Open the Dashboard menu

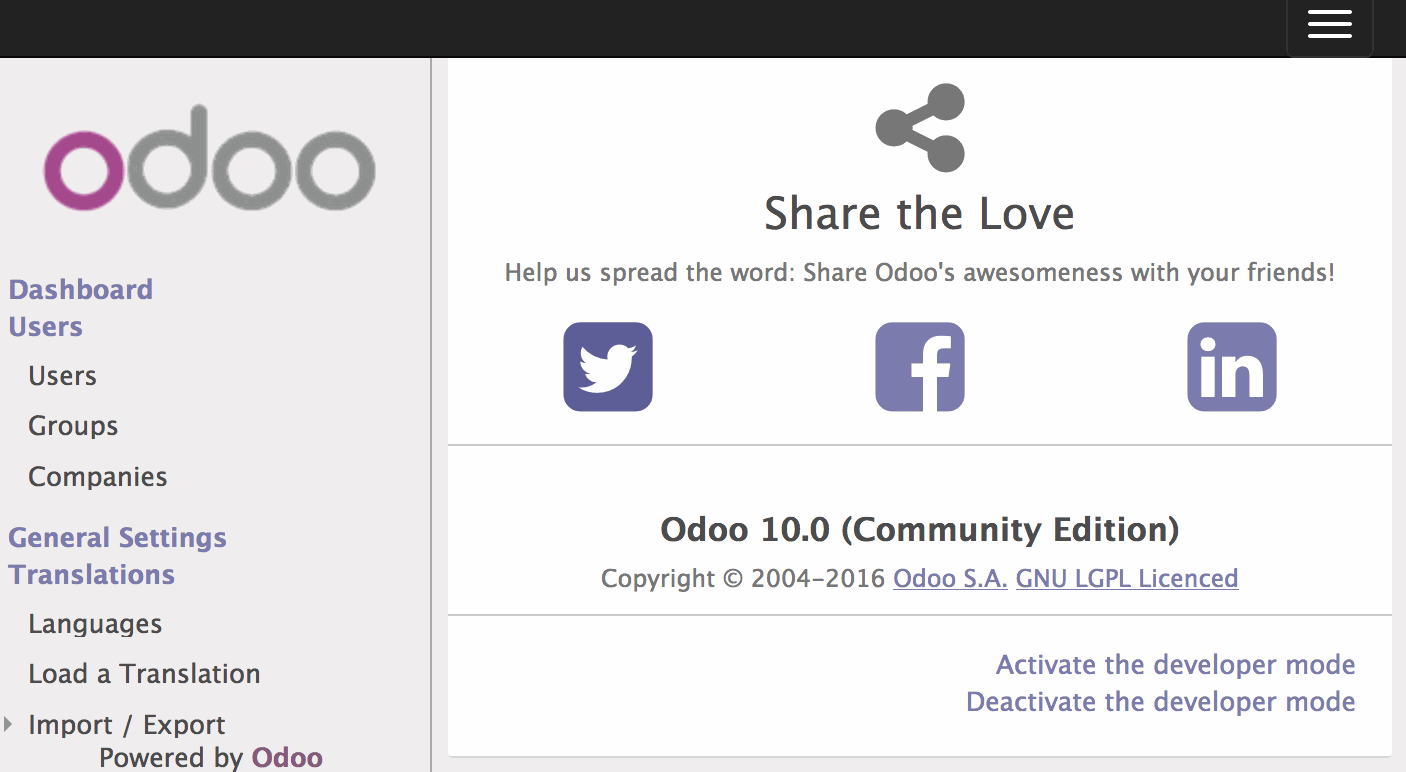tap(81, 290)
